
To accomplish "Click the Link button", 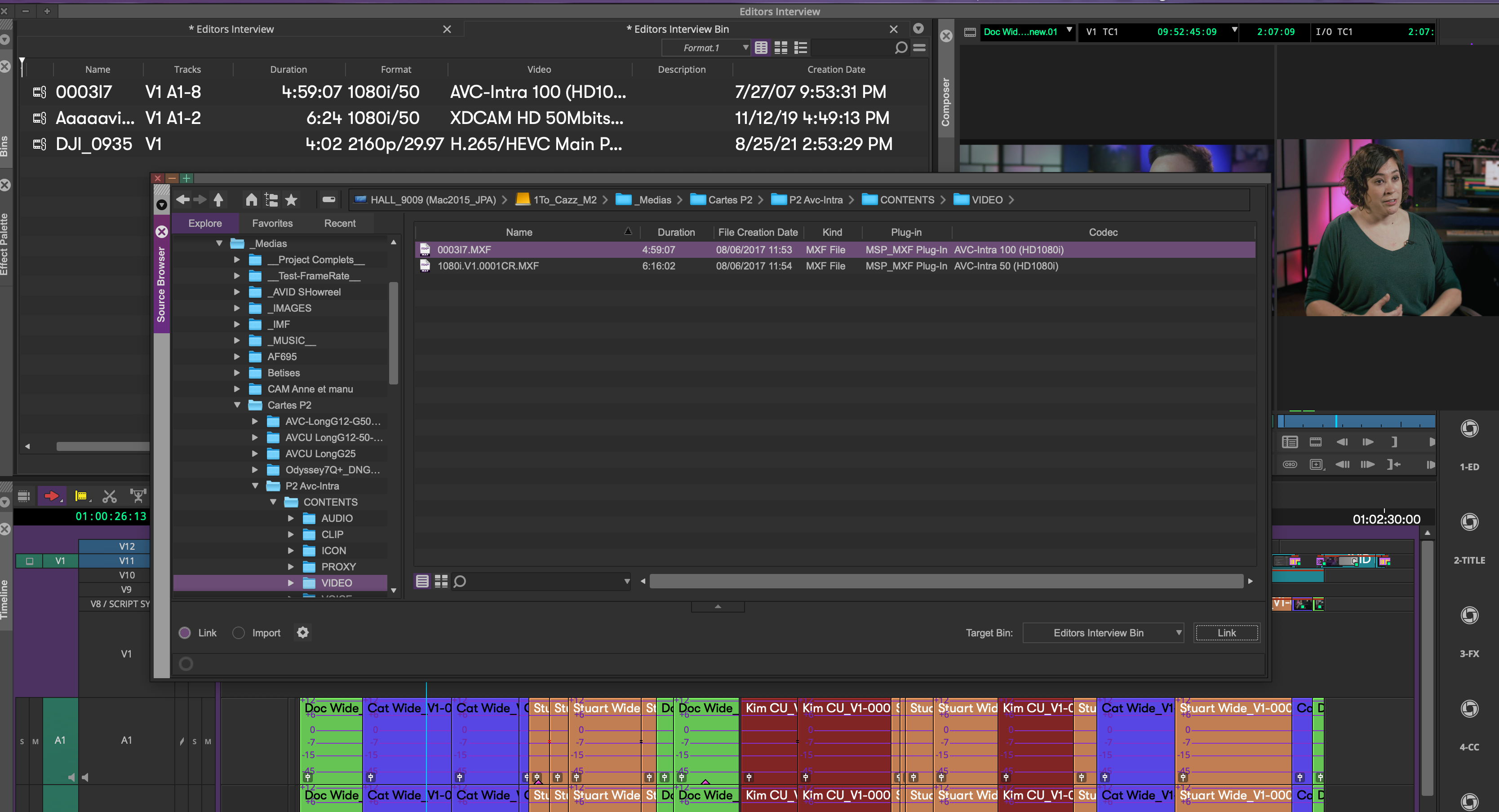I will [x=1226, y=633].
